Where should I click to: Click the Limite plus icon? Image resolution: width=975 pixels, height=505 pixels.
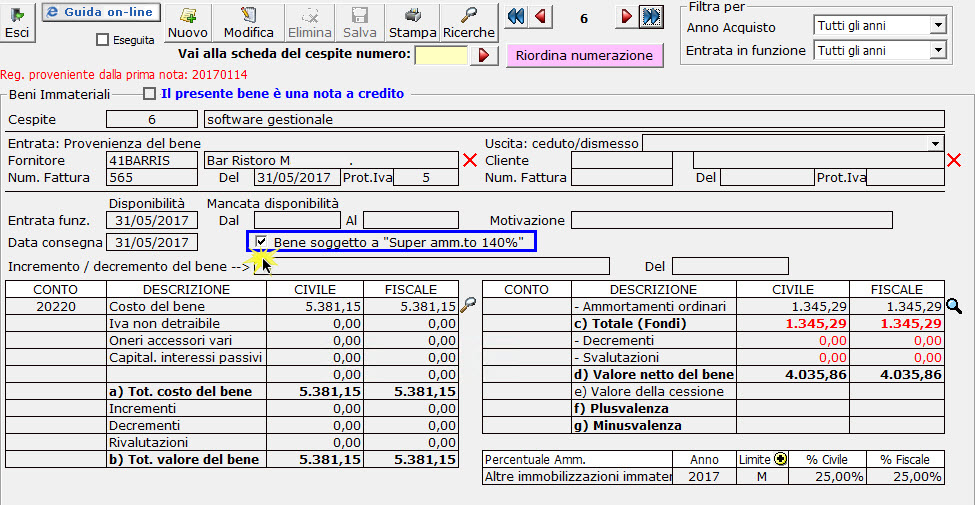click(x=780, y=460)
